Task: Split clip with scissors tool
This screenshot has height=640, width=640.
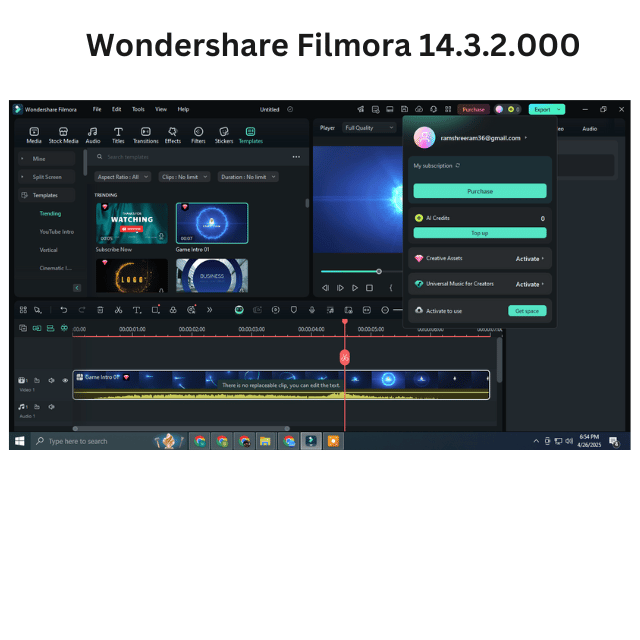Action: point(118,310)
